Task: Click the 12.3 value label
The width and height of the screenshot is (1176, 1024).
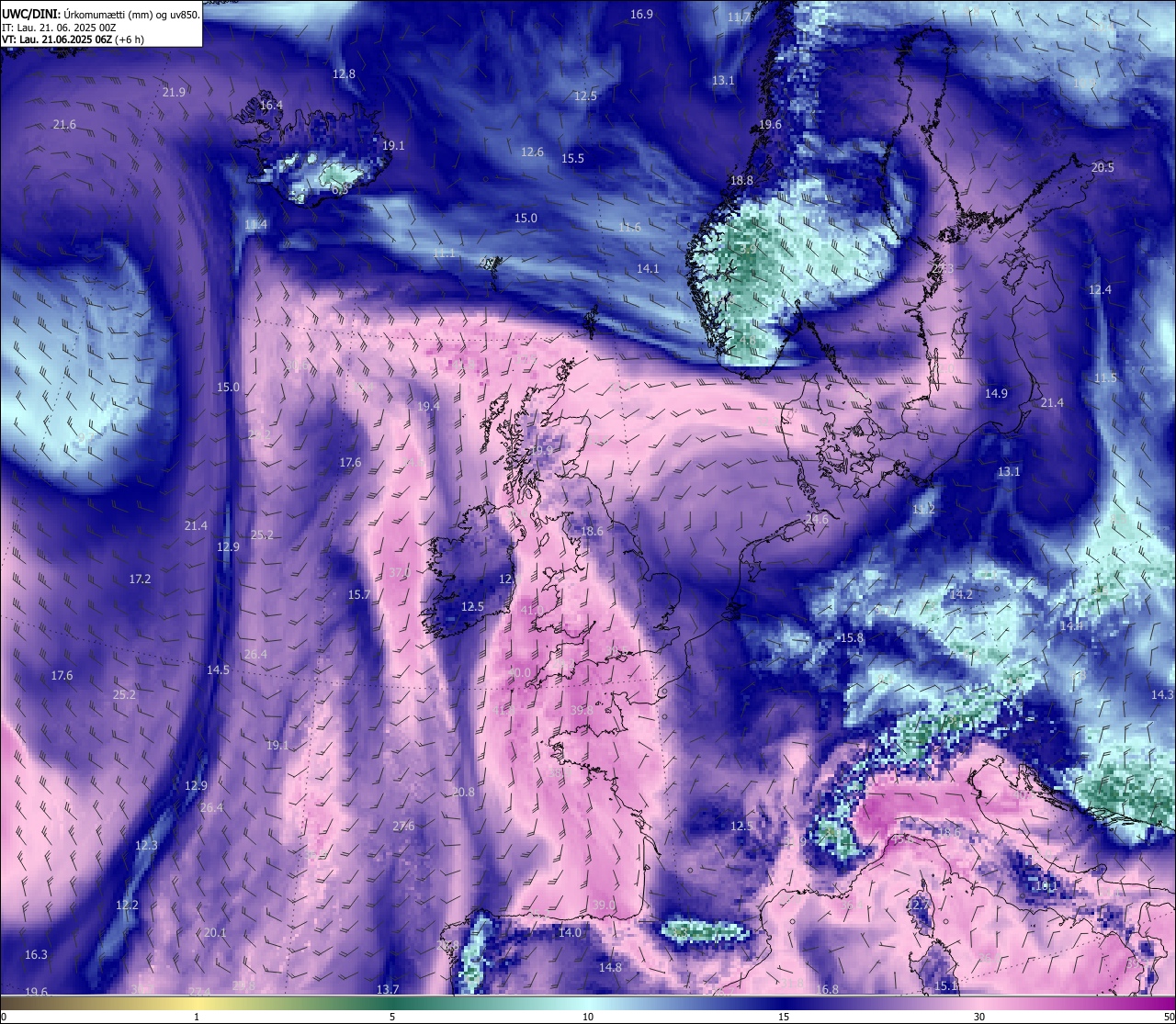Action: coord(146,846)
